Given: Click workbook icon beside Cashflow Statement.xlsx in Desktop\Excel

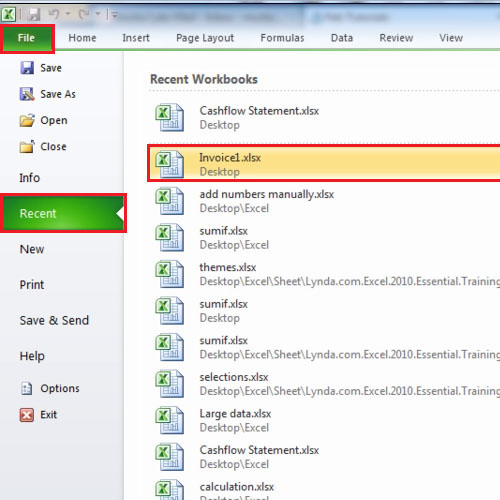Looking at the screenshot, I should (x=169, y=457).
